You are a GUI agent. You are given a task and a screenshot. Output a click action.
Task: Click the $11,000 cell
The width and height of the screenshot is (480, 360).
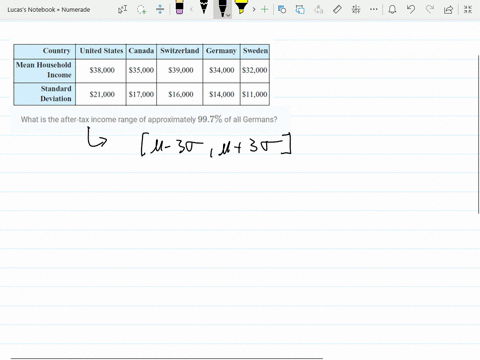tap(255, 94)
